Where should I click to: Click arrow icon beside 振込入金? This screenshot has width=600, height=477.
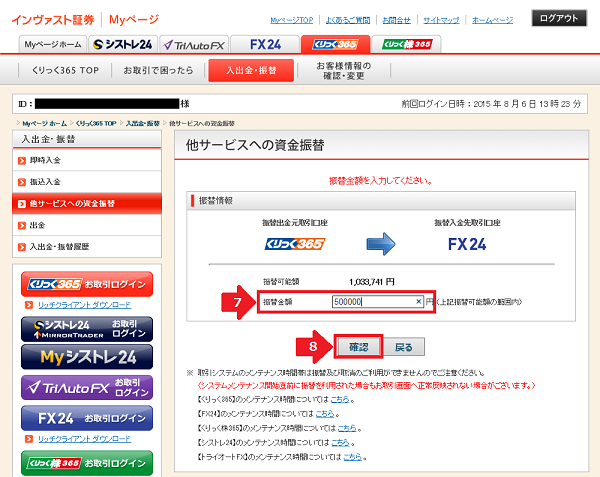click(x=22, y=182)
